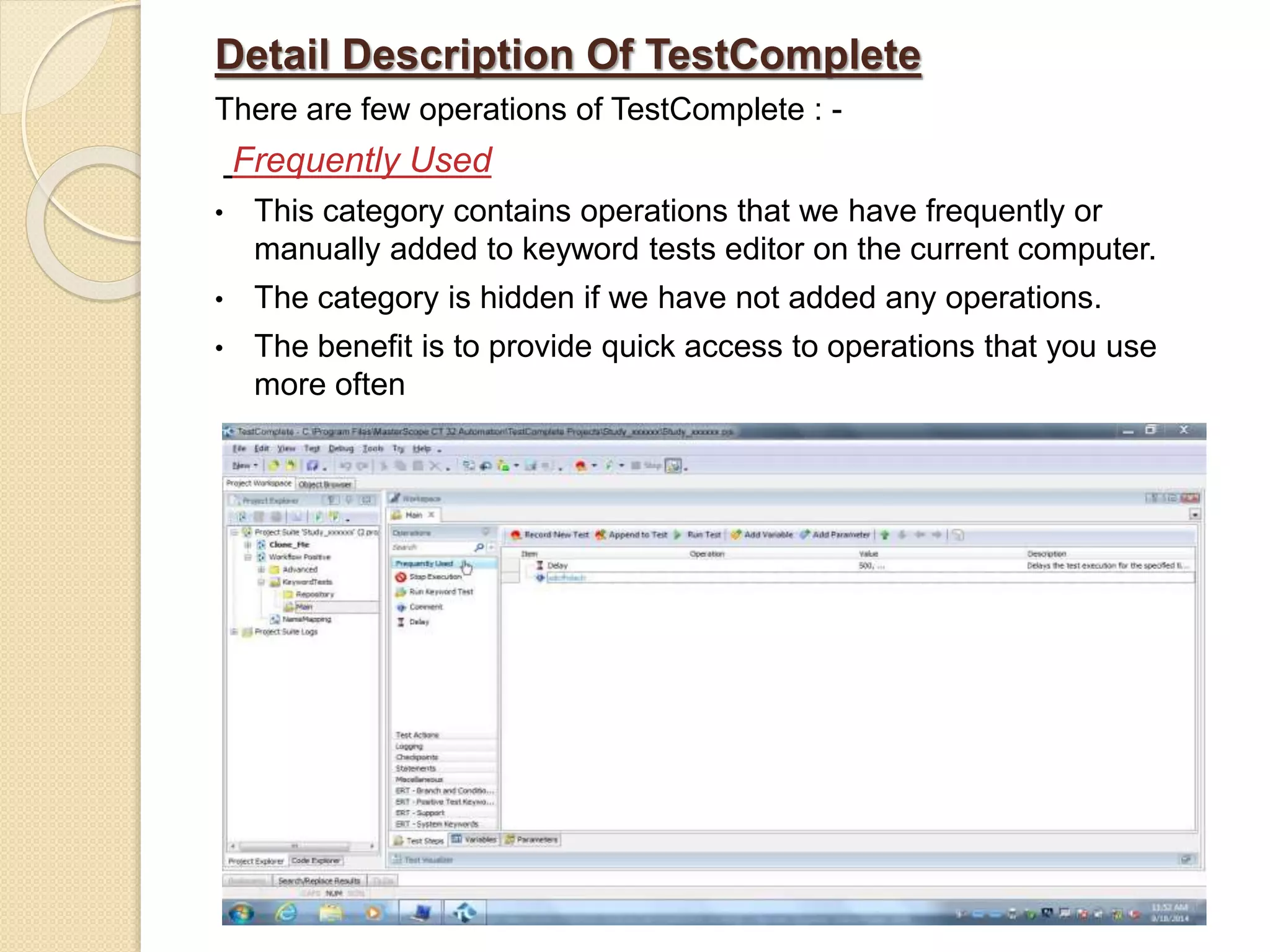
Task: Click the Stop Execution operation icon
Action: coord(401,577)
